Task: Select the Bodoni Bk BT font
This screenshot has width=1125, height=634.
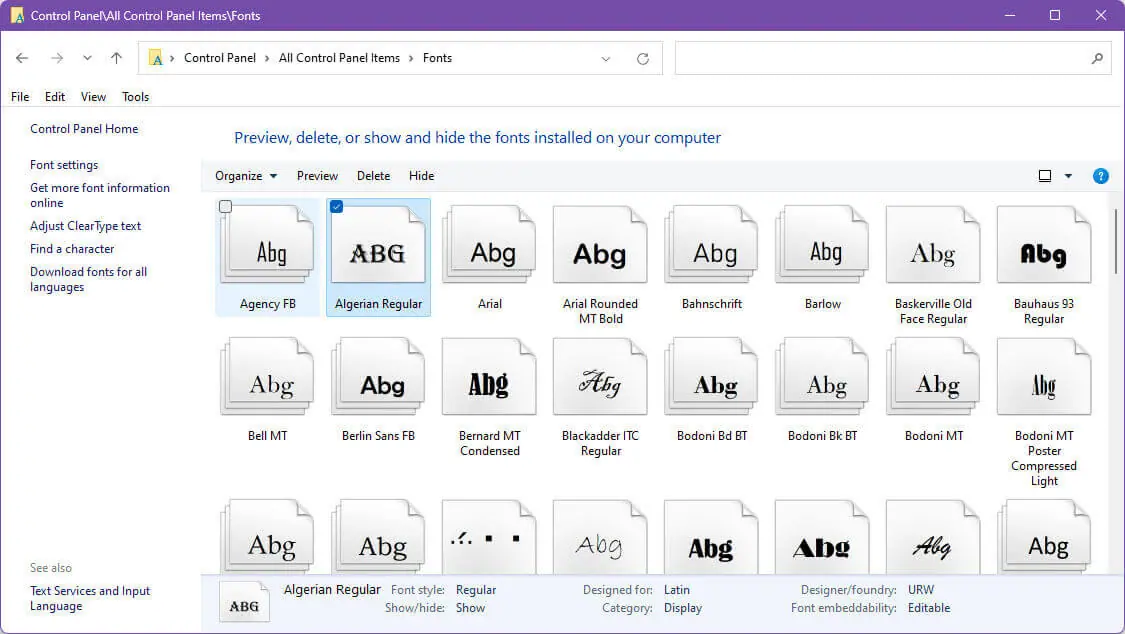Action: (x=822, y=377)
